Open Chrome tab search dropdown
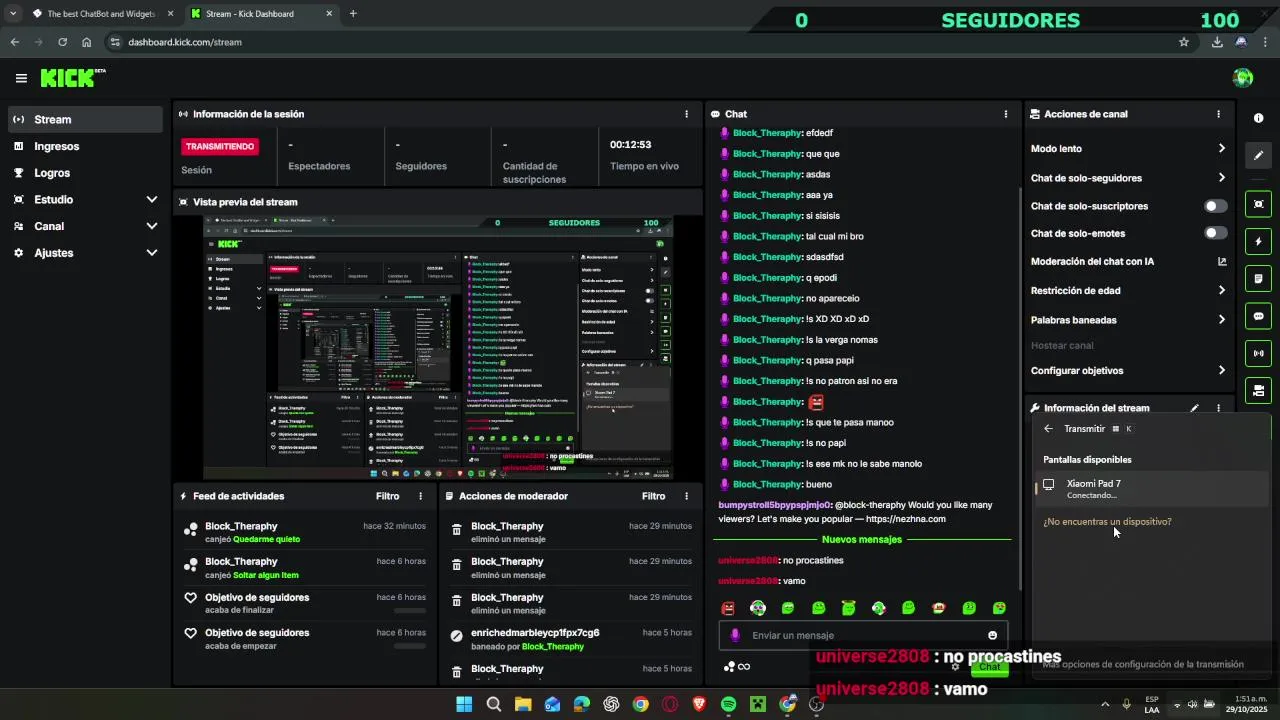Viewport: 1280px width, 720px height. coord(13,14)
